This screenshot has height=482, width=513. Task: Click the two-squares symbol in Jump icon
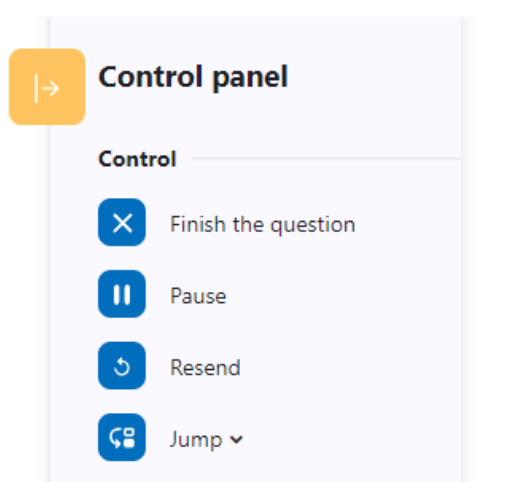pyautogui.click(x=129, y=438)
